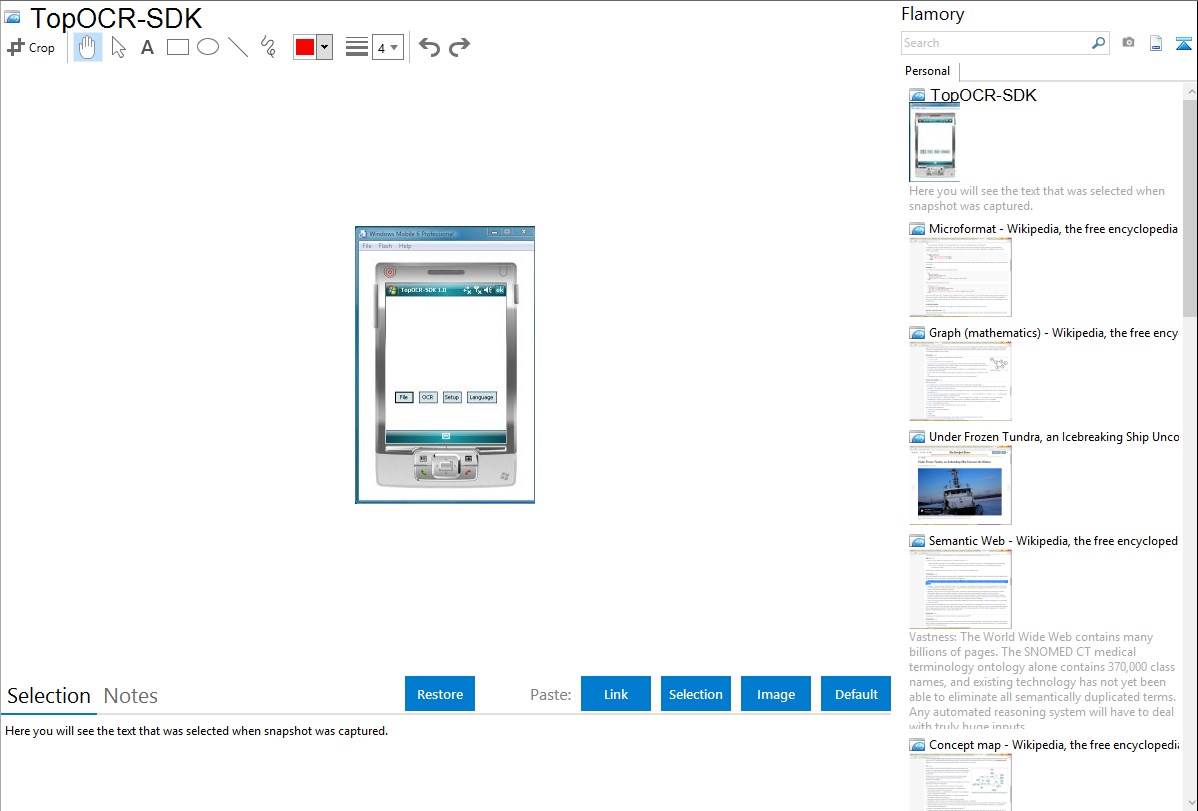Redo the last undone edit
The image size is (1198, 811).
pyautogui.click(x=459, y=47)
